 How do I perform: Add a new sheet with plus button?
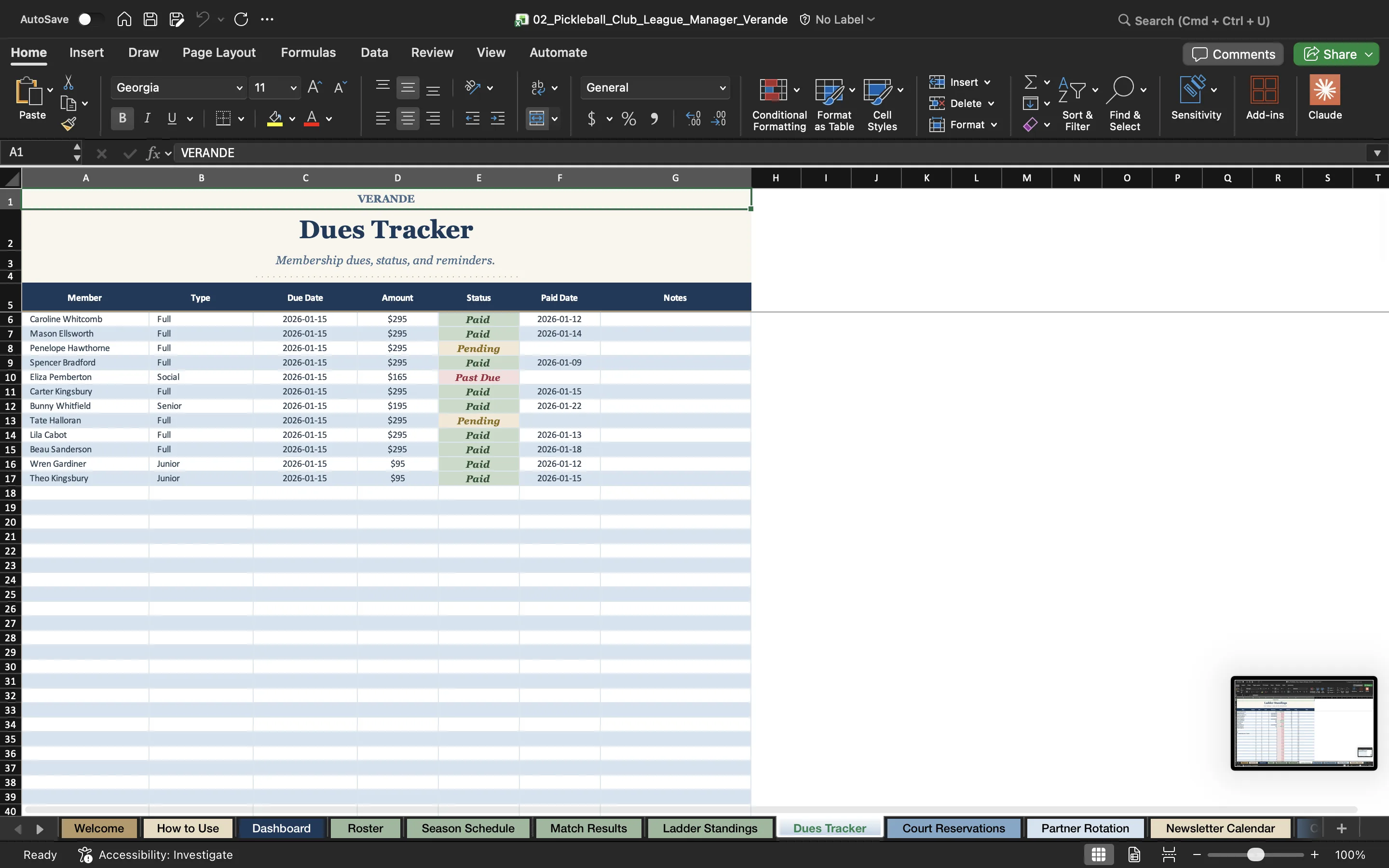[1341, 828]
